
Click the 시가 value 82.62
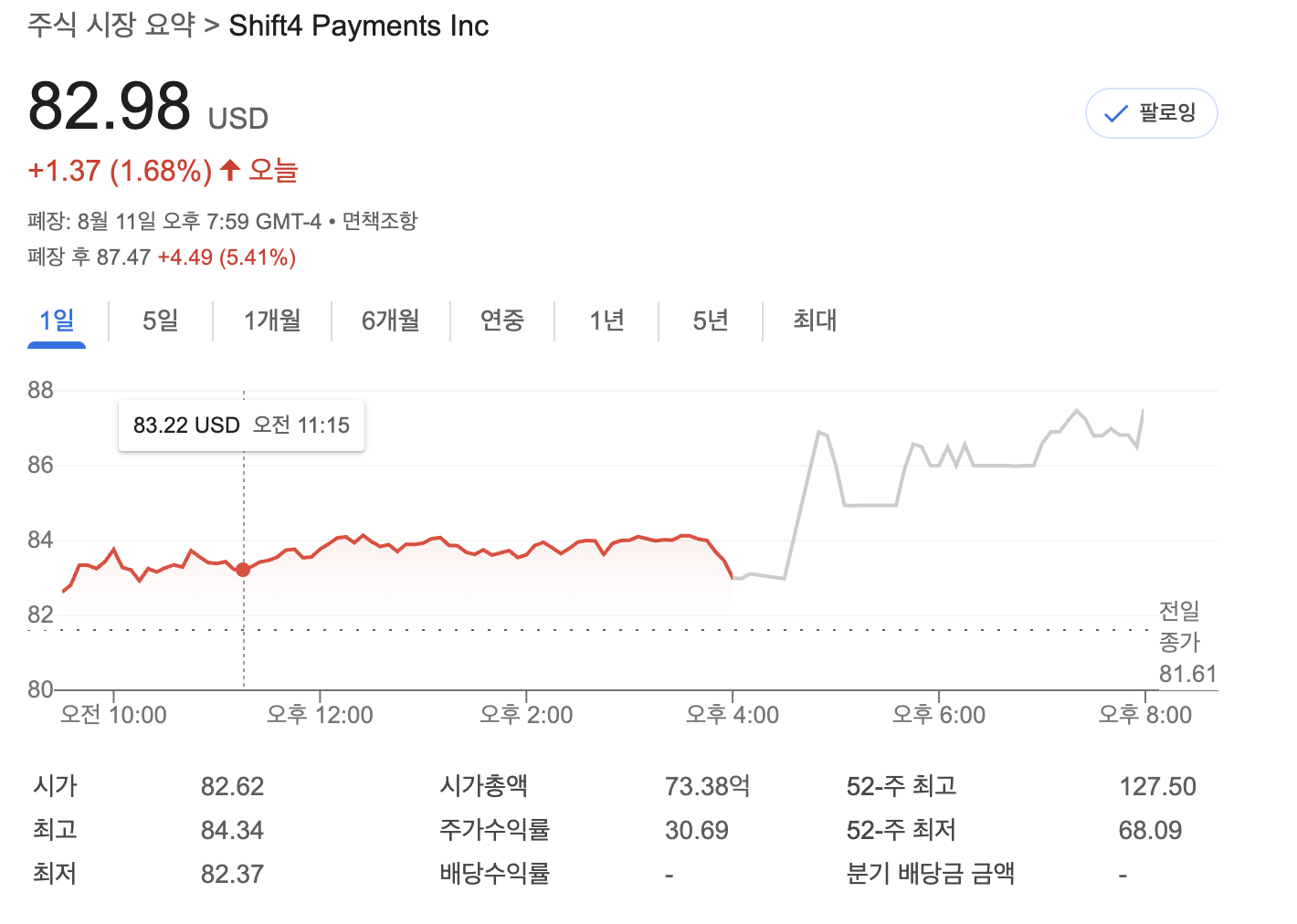pos(232,786)
